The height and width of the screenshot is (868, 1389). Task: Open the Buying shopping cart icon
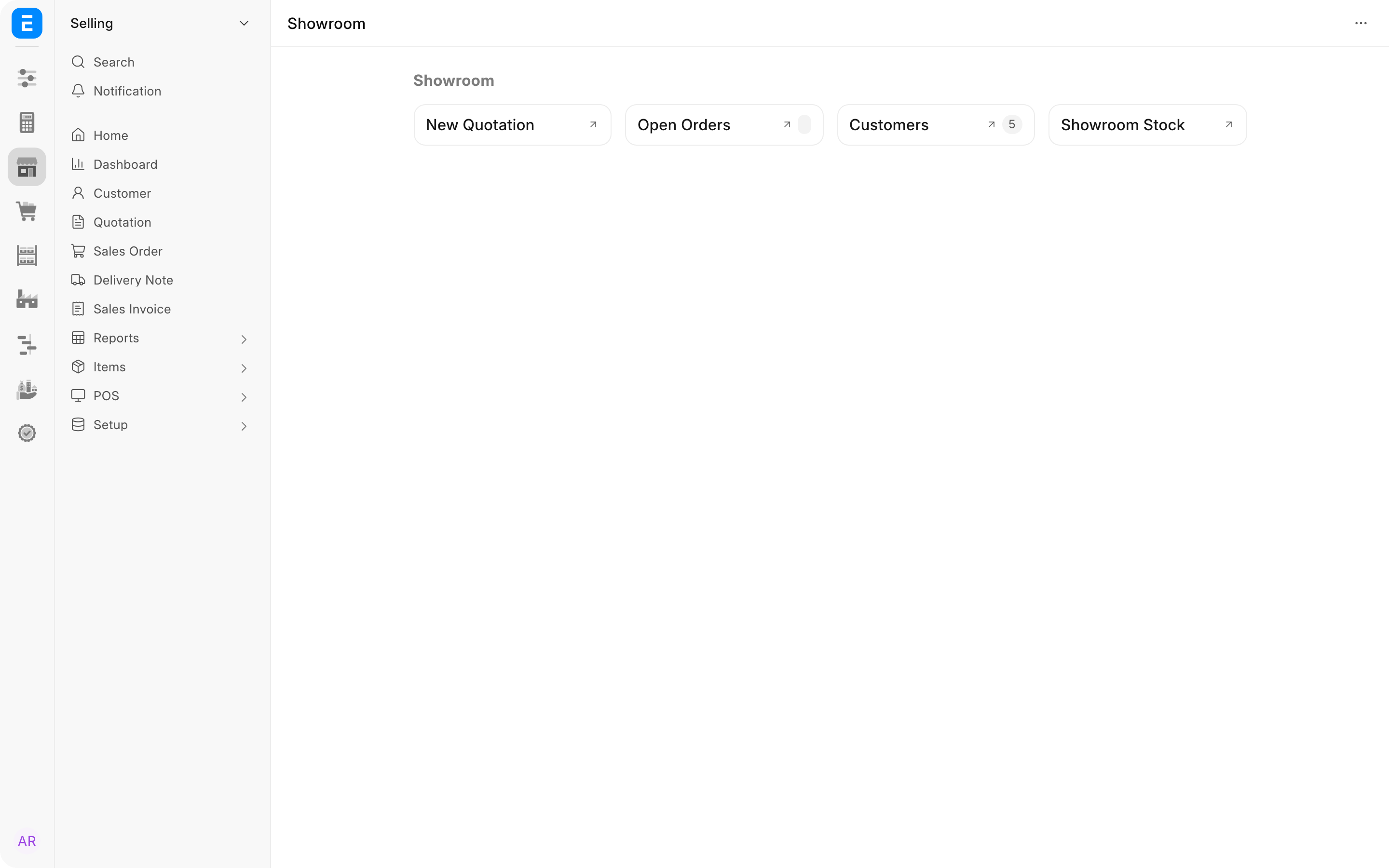click(x=27, y=211)
